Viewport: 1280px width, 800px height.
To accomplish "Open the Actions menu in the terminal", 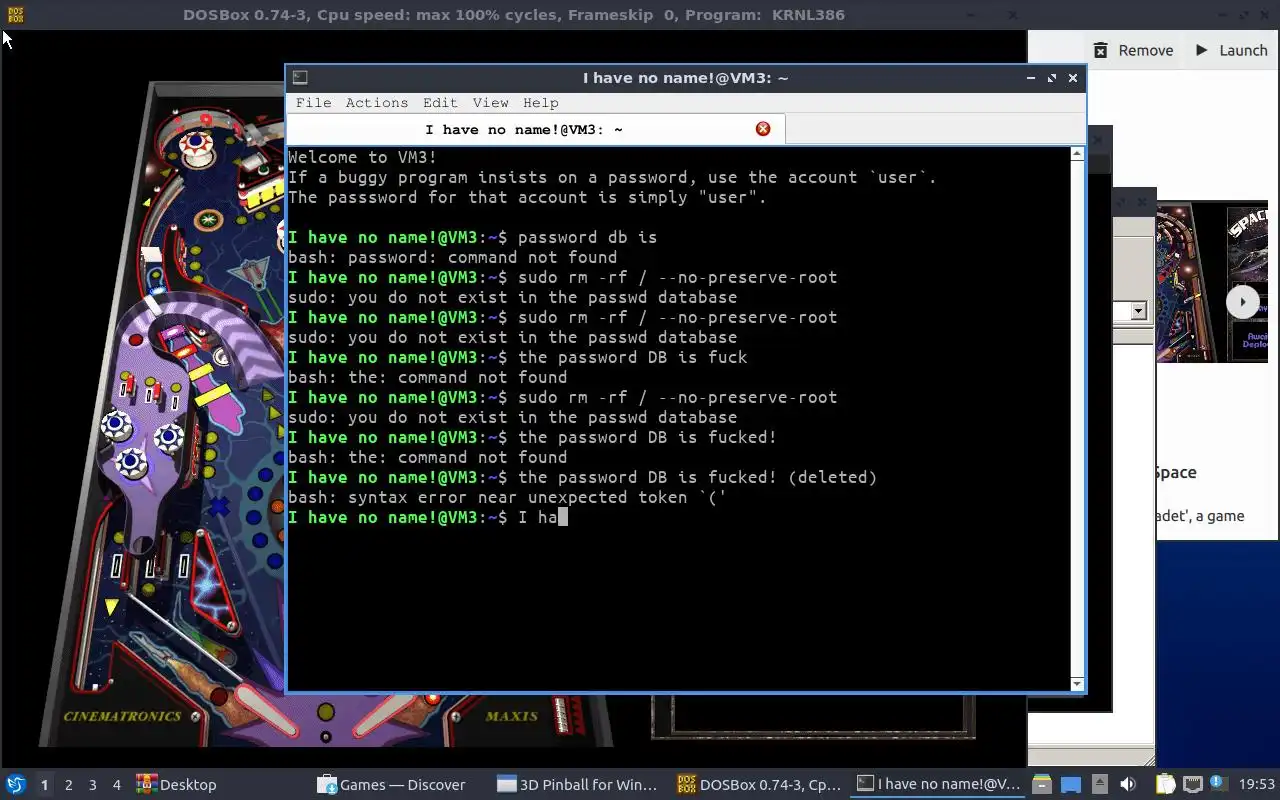I will [x=377, y=103].
